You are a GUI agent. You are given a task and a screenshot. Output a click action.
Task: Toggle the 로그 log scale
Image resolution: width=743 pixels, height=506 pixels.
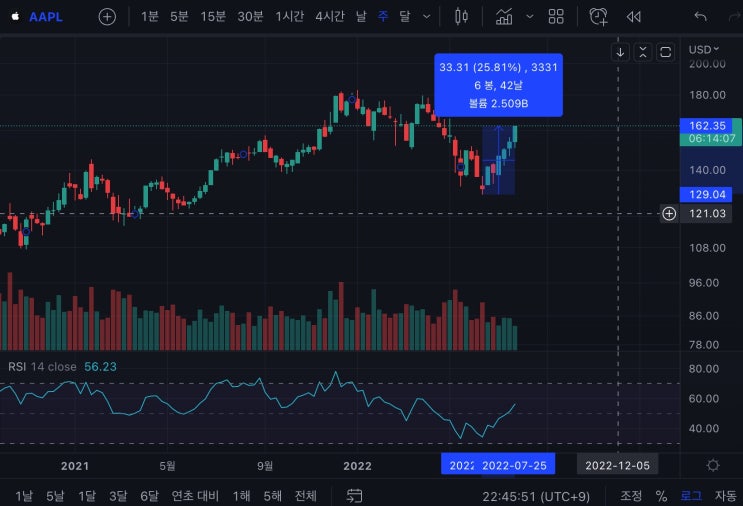tap(691, 496)
